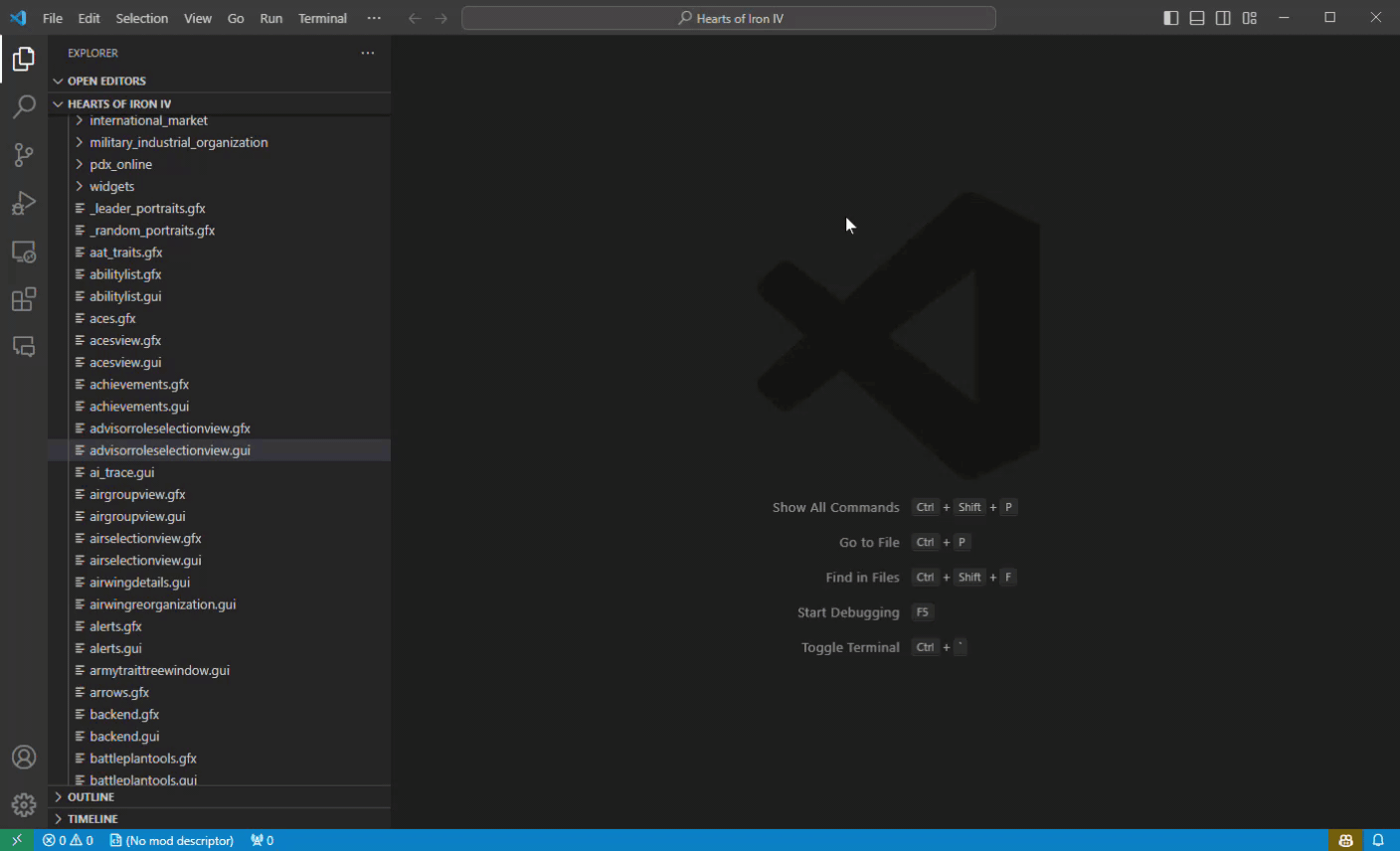The image size is (1400, 851).
Task: Open acesview.gui file
Action: pos(219,362)
